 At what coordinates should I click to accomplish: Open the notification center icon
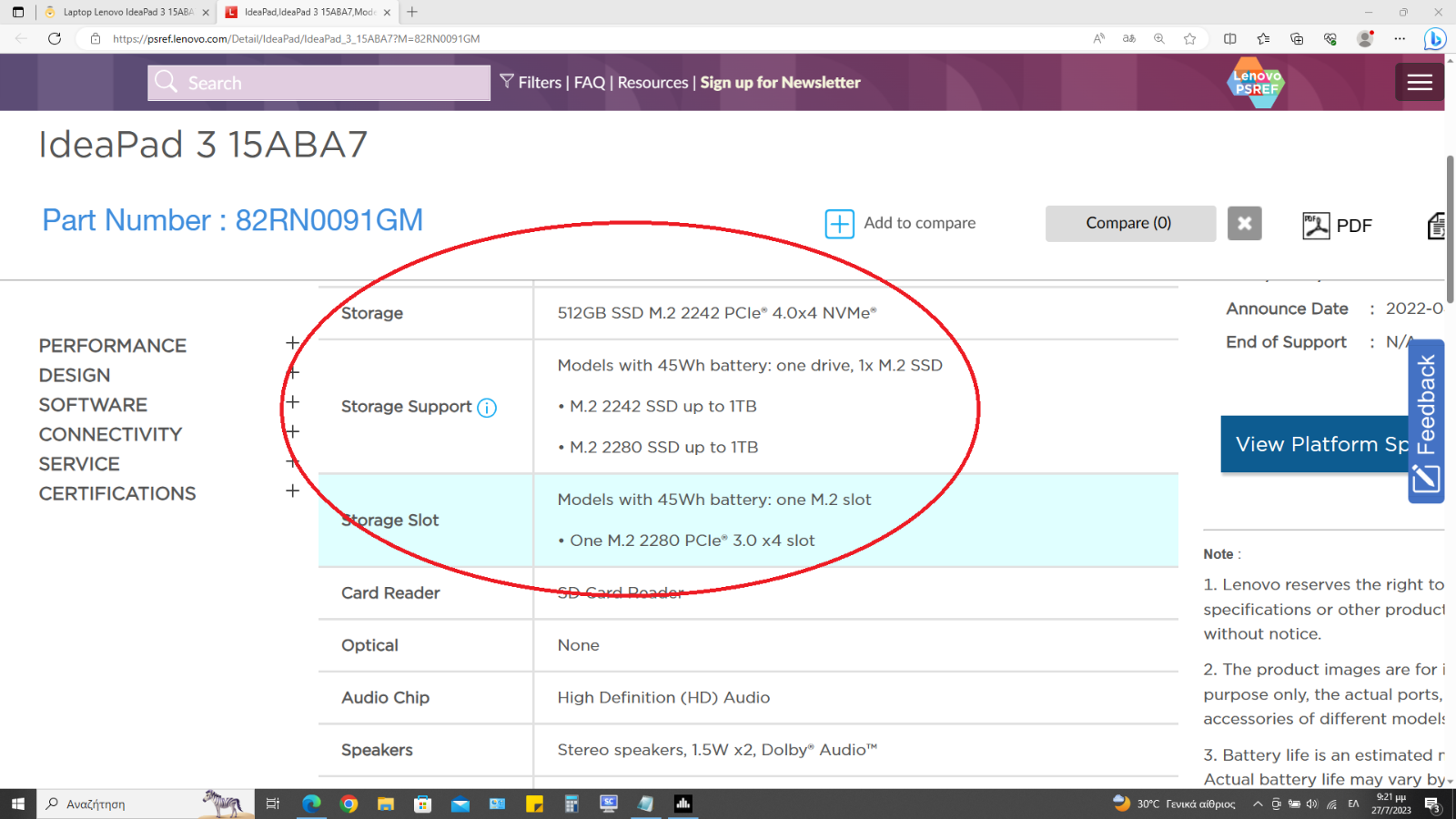tap(1432, 804)
